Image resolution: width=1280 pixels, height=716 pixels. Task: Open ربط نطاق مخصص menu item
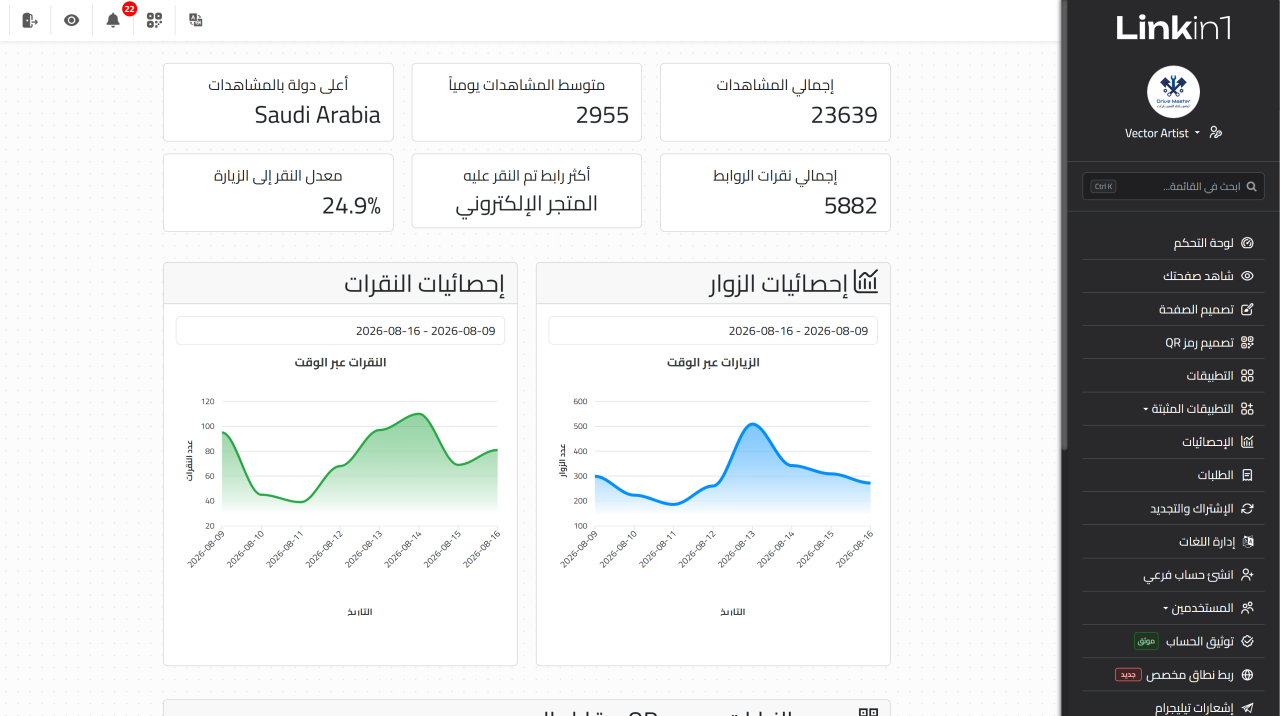[1173, 674]
